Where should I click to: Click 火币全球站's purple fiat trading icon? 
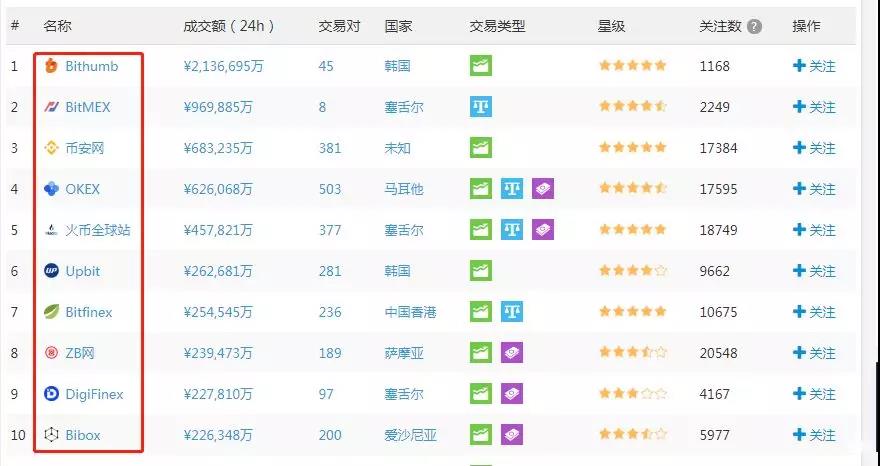(543, 230)
